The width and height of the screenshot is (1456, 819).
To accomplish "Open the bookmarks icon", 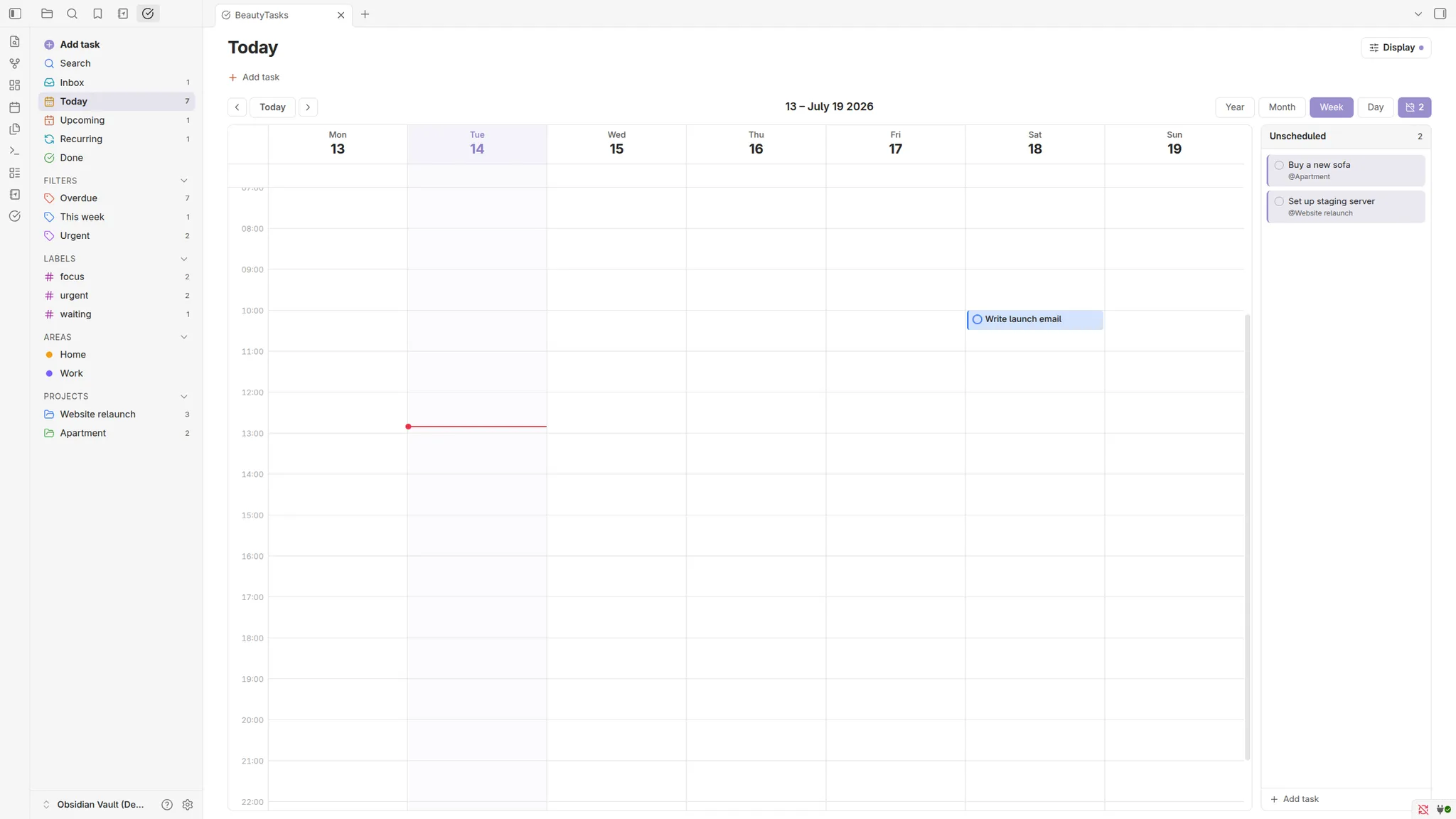I will [97, 14].
